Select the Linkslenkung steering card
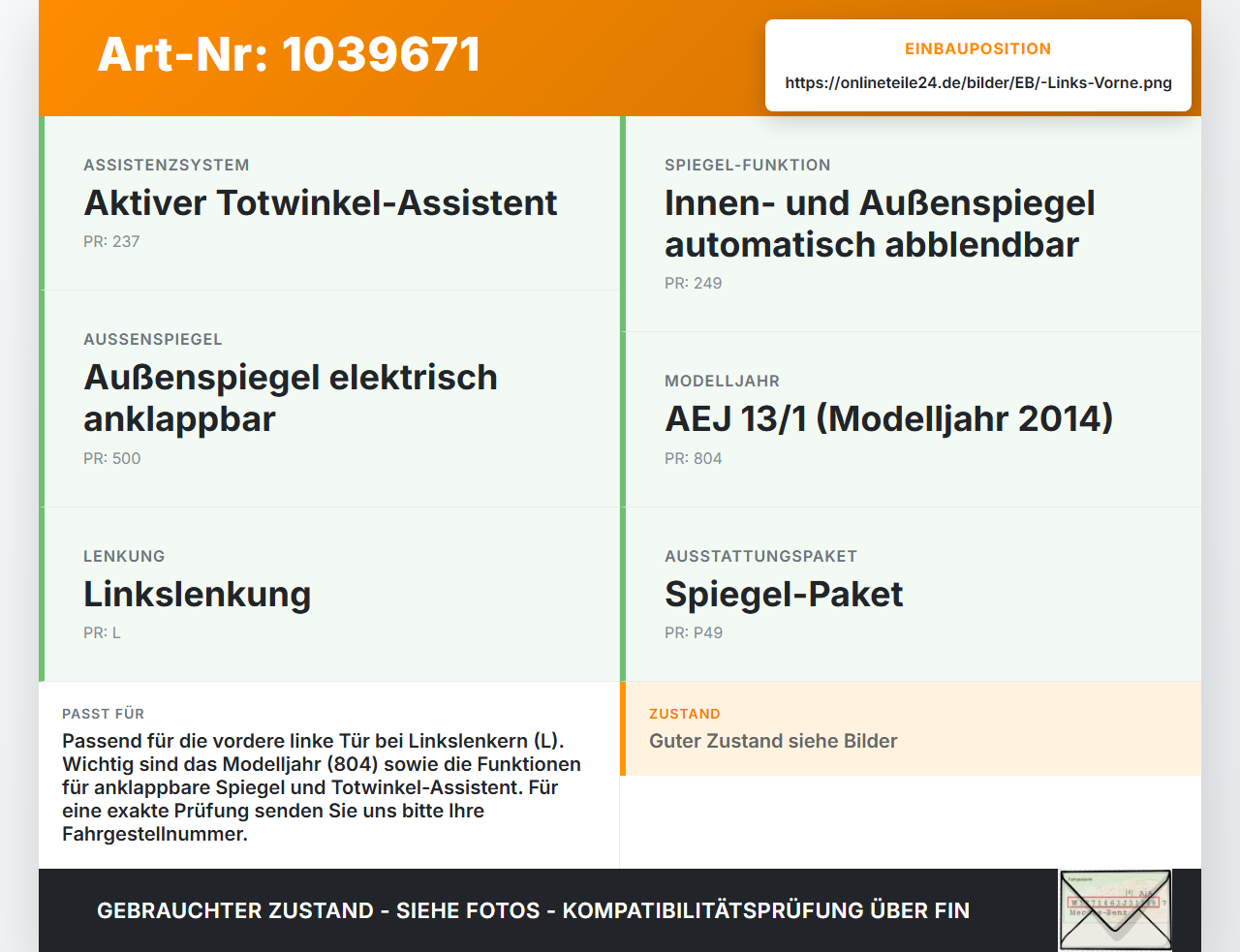Screen dimensions: 1240x952 coord(329,595)
